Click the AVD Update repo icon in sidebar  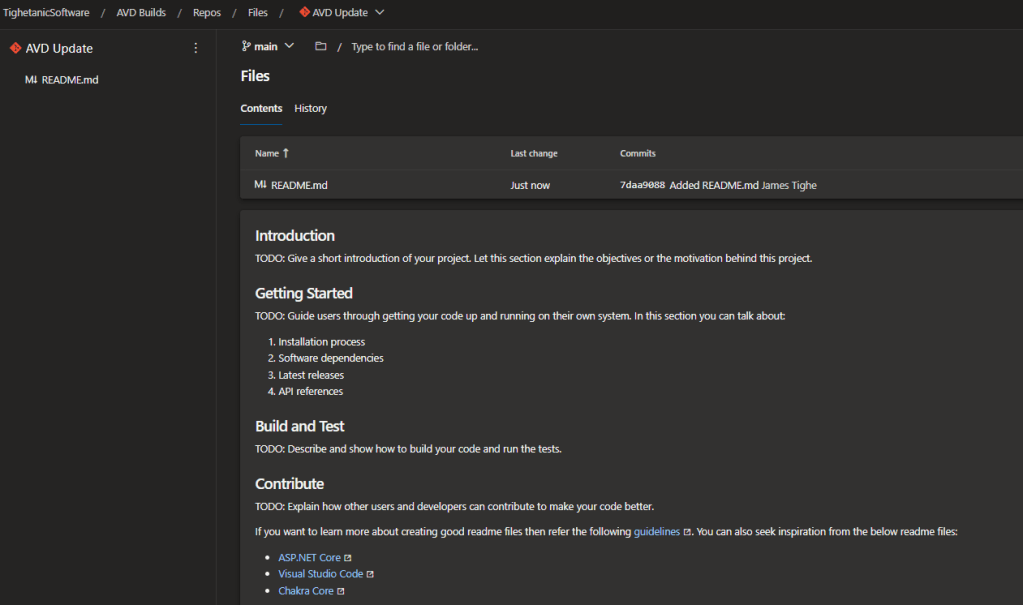click(15, 48)
